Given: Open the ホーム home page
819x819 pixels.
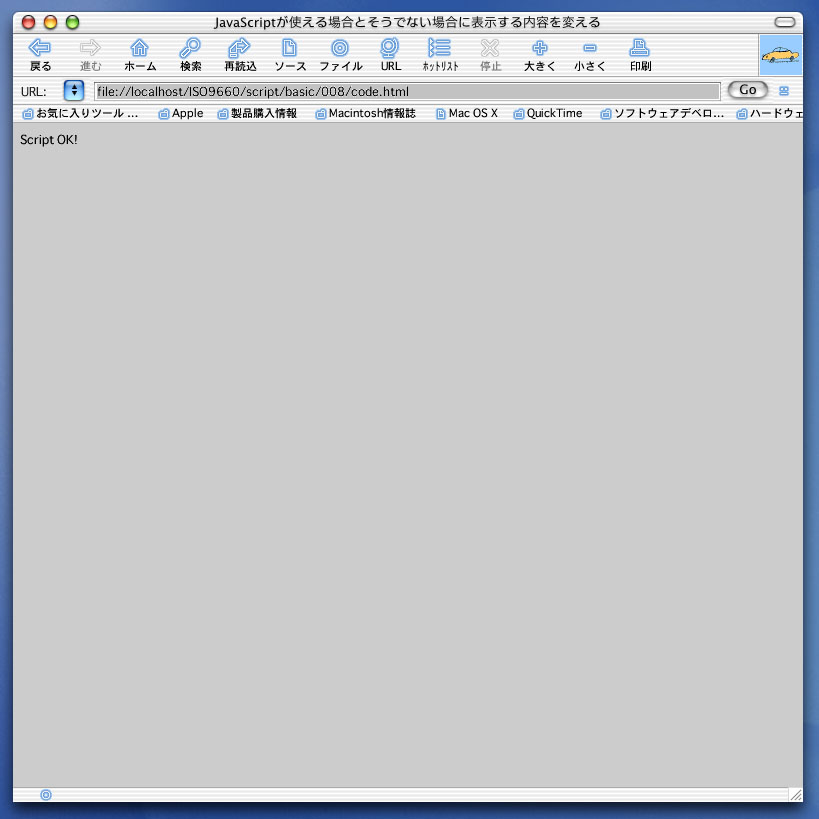Looking at the screenshot, I should click(139, 54).
